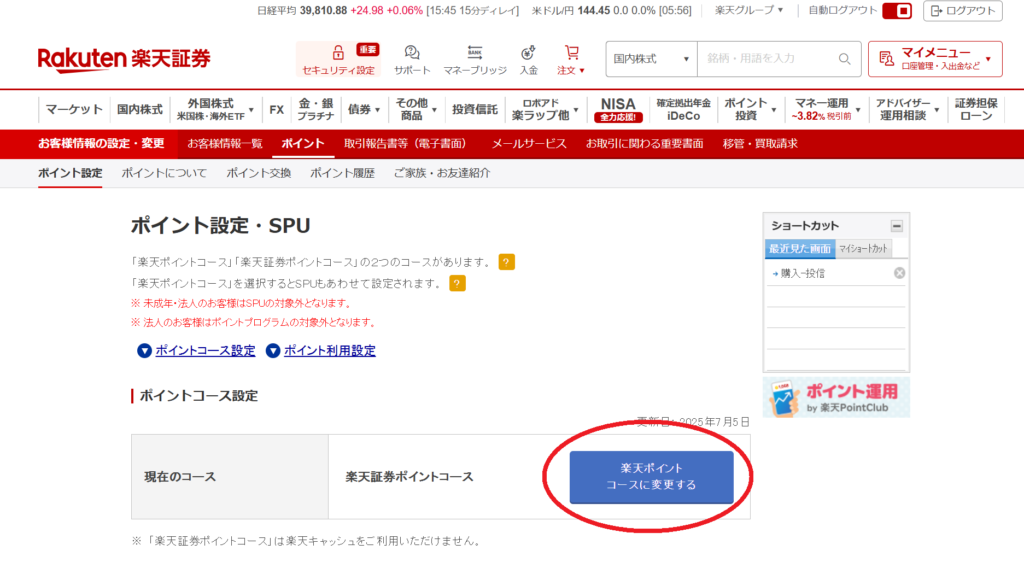Remove 購入-投信 from recent screens
The height and width of the screenshot is (568, 1024).
coord(899,273)
